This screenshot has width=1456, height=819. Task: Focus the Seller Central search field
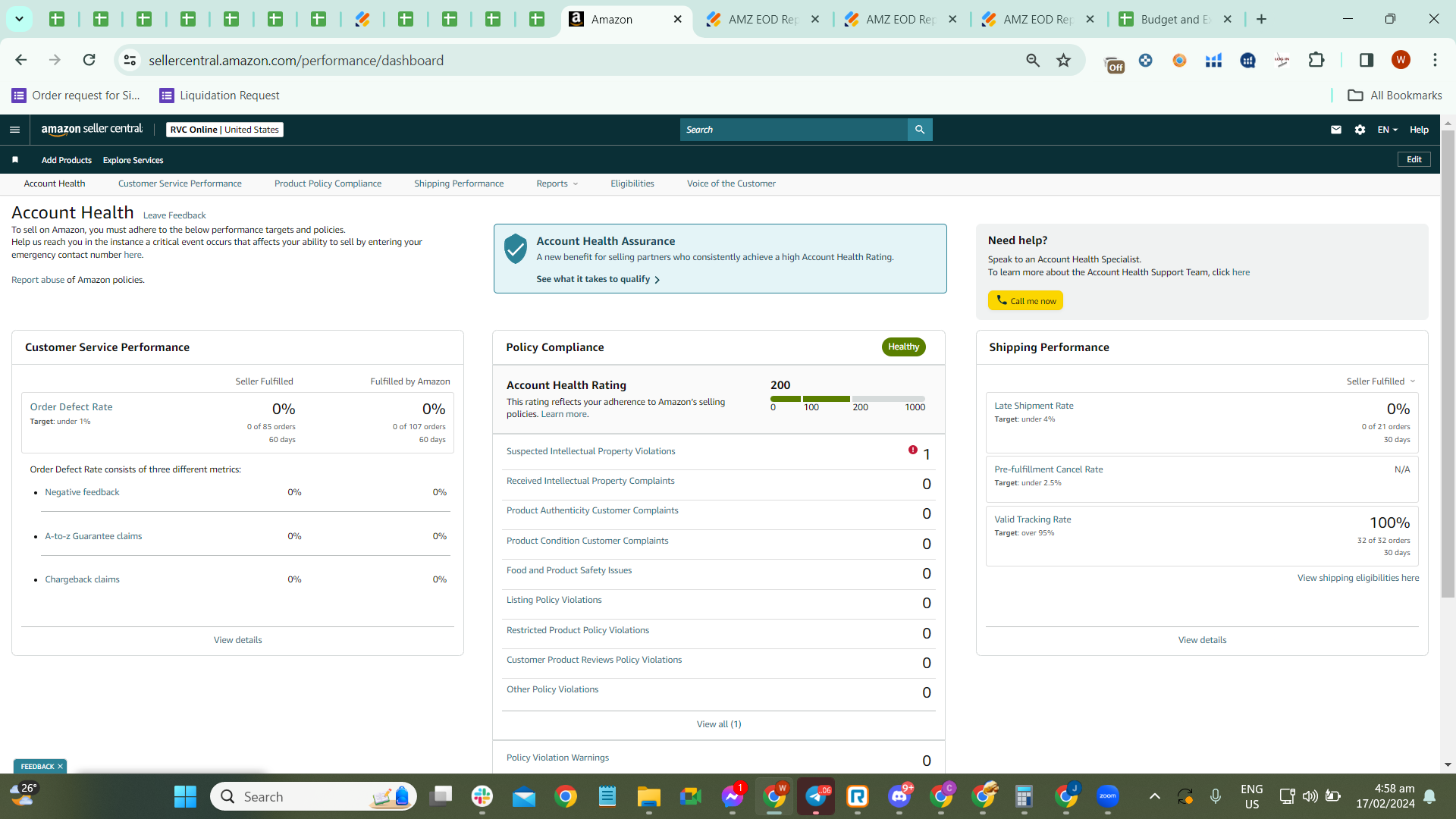[x=794, y=130]
